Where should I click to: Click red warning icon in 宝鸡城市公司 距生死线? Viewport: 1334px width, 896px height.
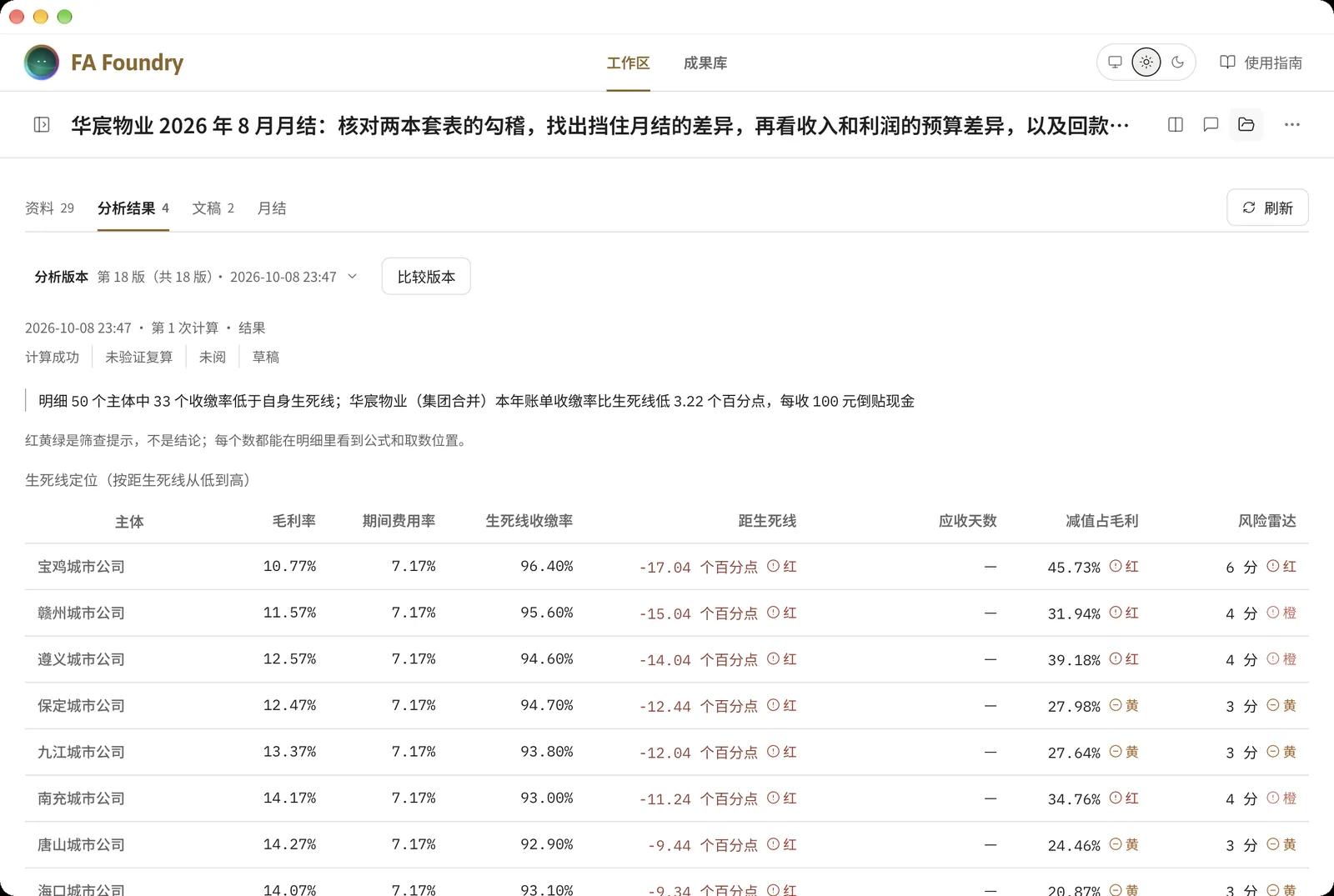click(x=773, y=566)
